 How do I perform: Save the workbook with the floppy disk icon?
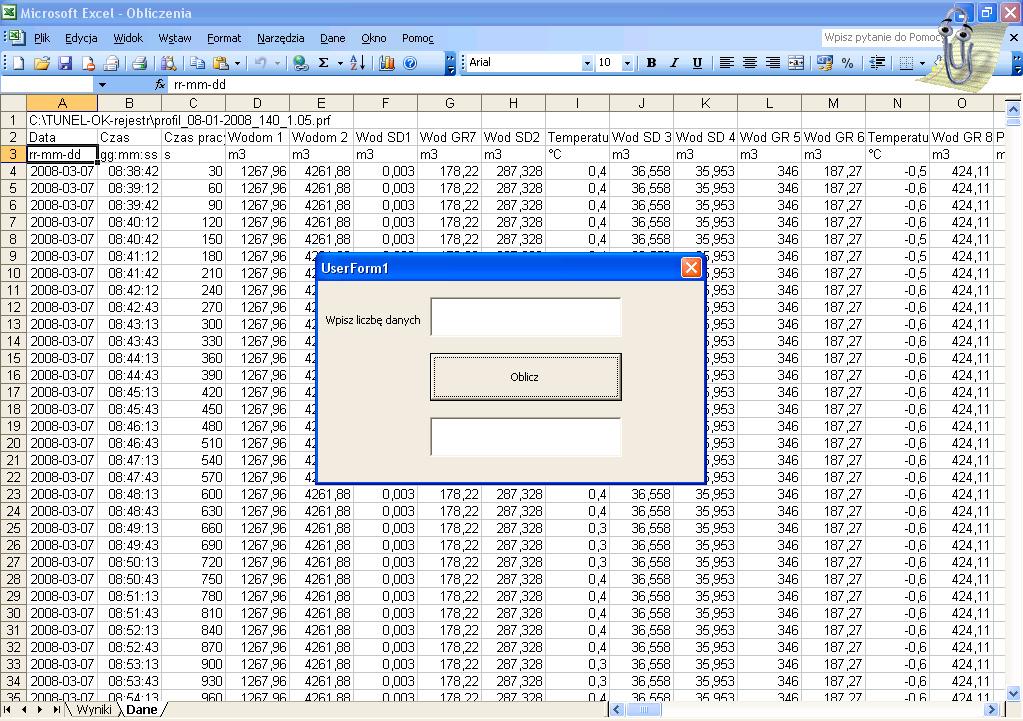(65, 63)
